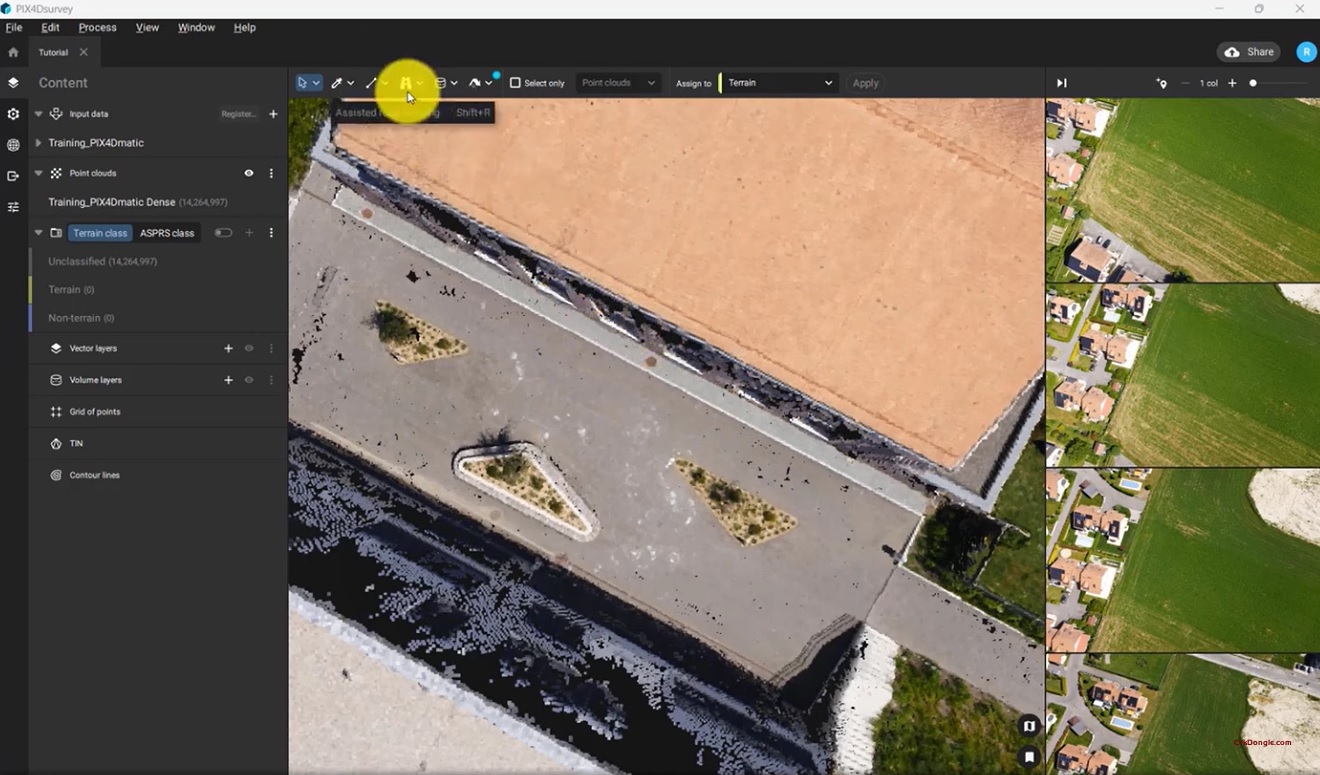Screen dimensions: 1320x775
Task: Expand the Training_PIX4Dmatic tree item
Action: (38, 143)
